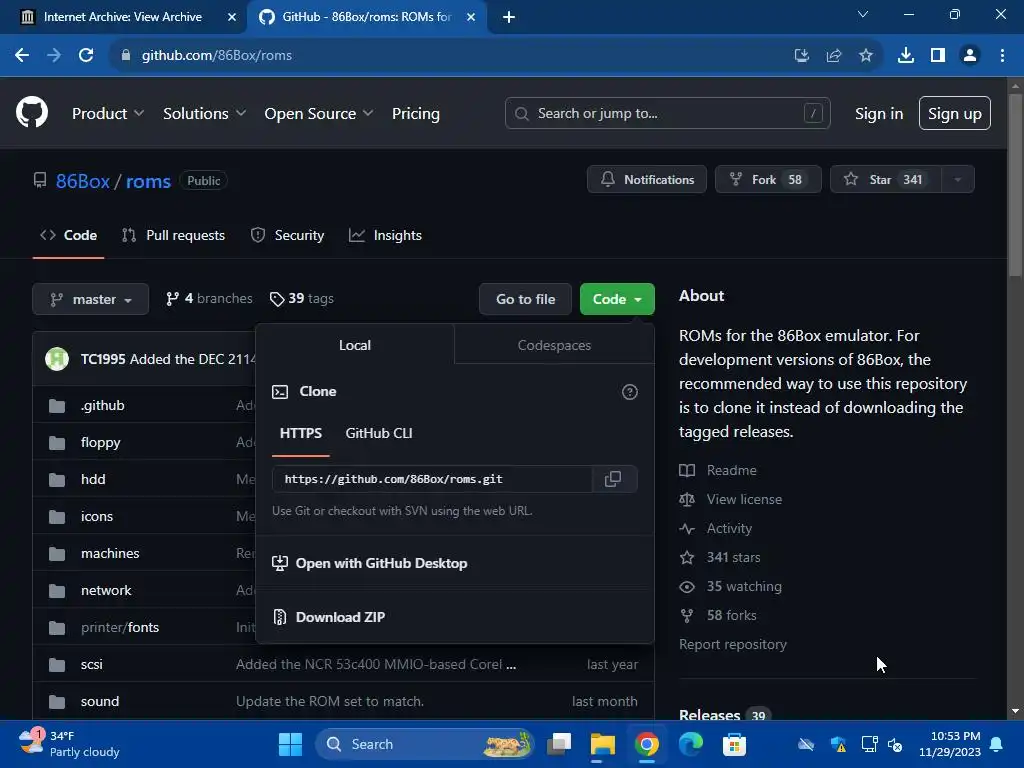This screenshot has height=768, width=1024.
Task: Click the Sign up button
Action: coord(955,114)
